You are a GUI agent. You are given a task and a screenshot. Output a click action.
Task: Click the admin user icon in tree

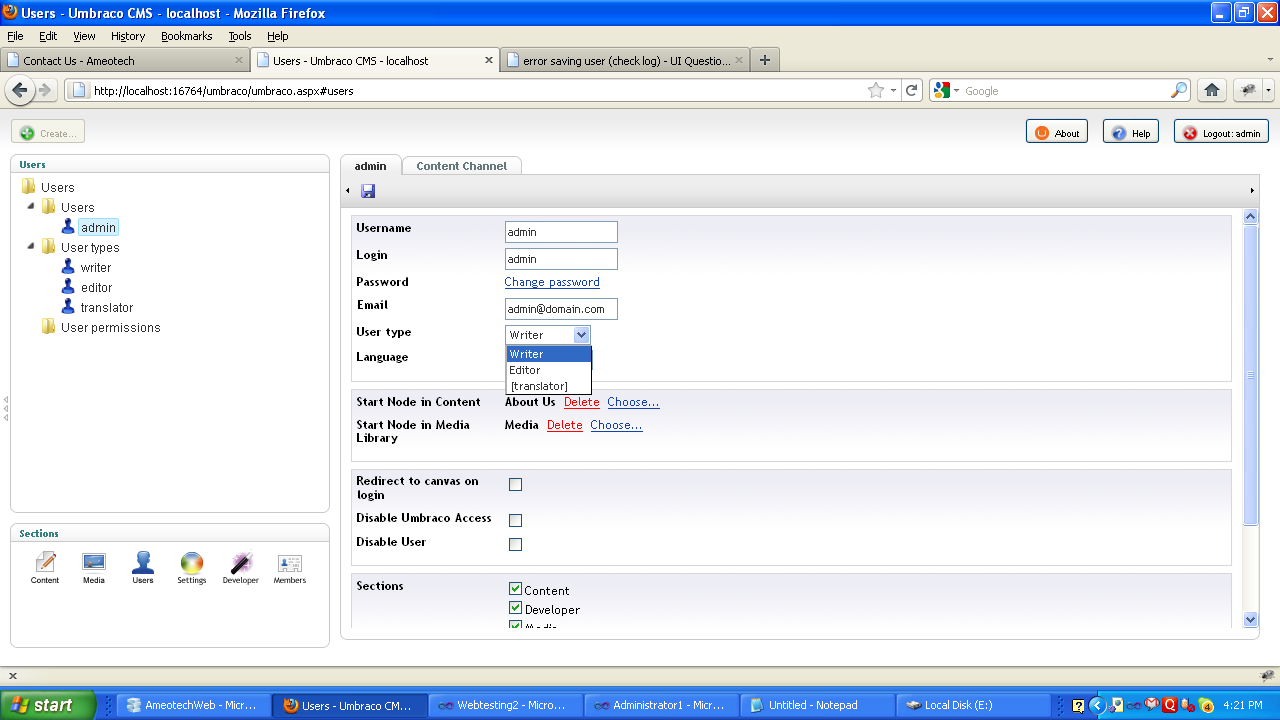pyautogui.click(x=68, y=227)
